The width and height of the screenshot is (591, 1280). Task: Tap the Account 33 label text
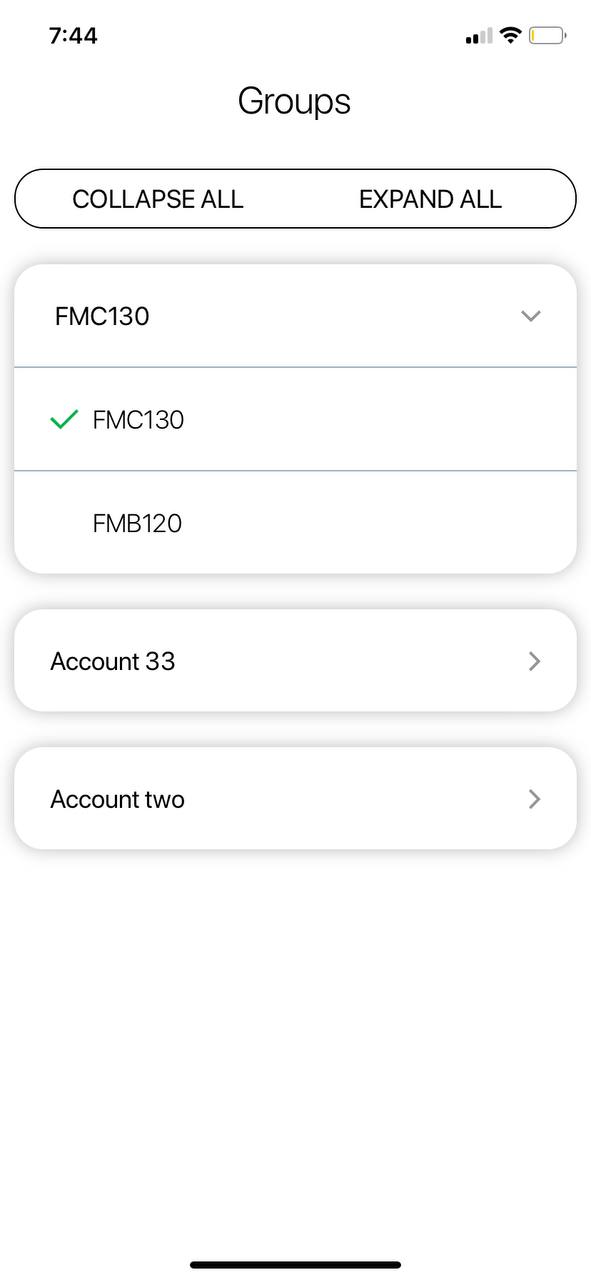tap(113, 661)
